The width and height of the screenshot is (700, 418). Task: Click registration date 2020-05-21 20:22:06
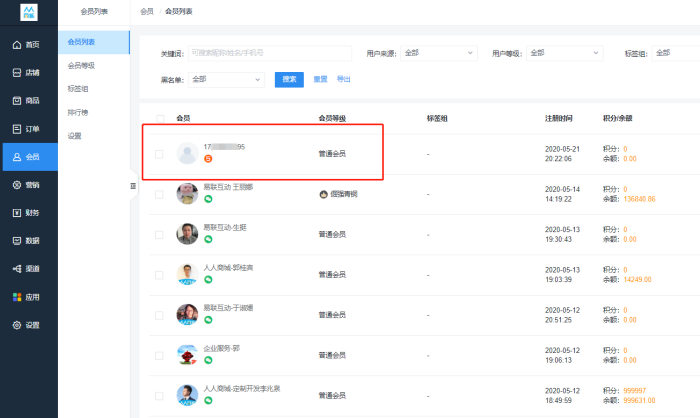562,154
